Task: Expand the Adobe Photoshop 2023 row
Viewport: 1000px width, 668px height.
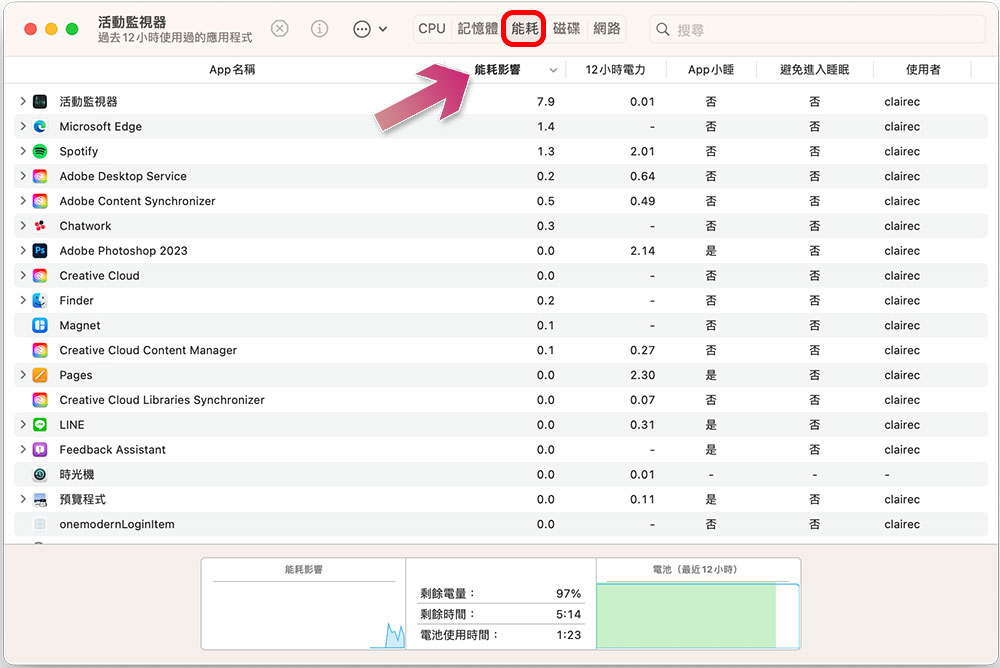Action: tap(22, 250)
